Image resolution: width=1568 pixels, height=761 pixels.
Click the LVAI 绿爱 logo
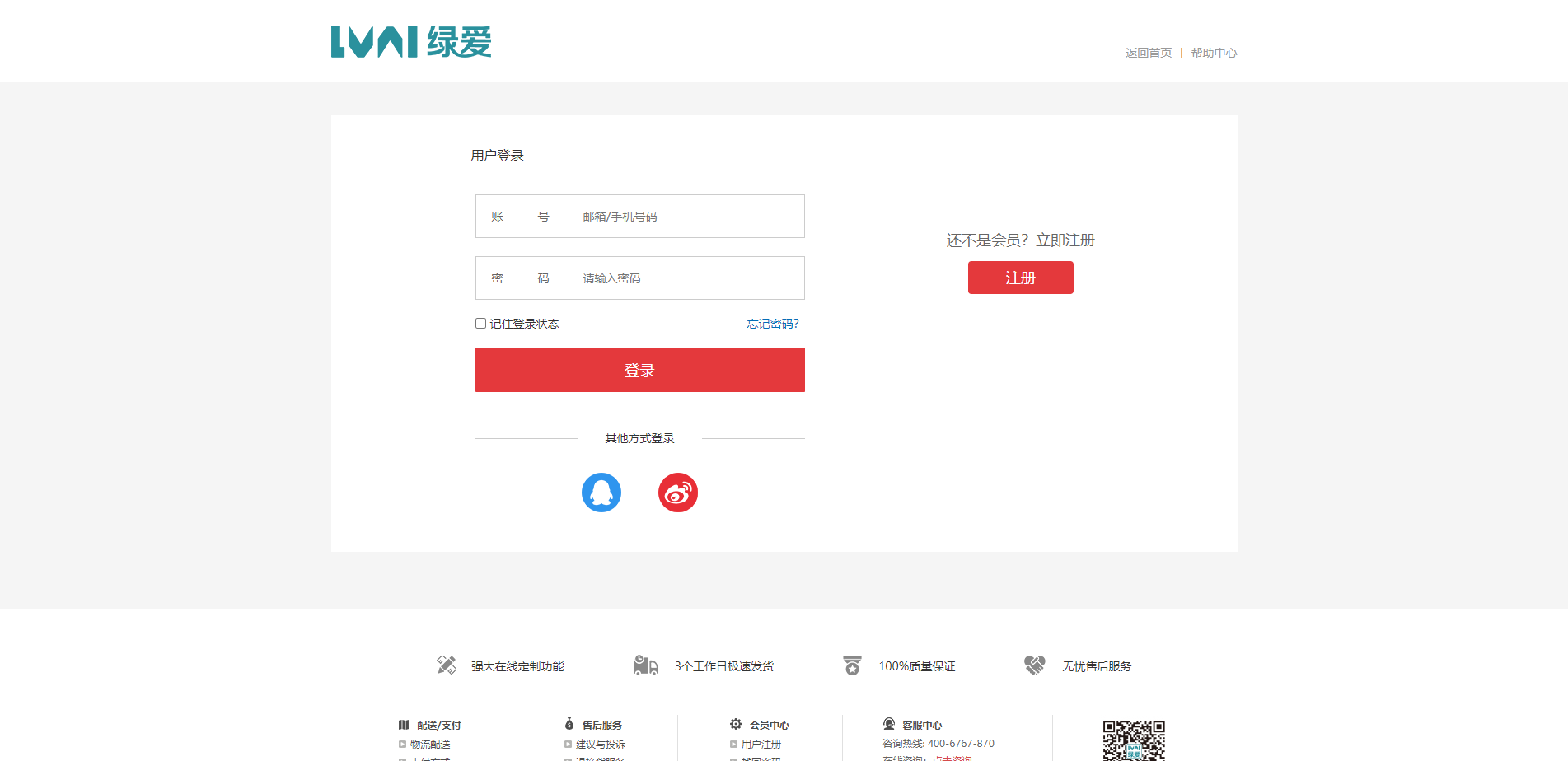pyautogui.click(x=410, y=42)
